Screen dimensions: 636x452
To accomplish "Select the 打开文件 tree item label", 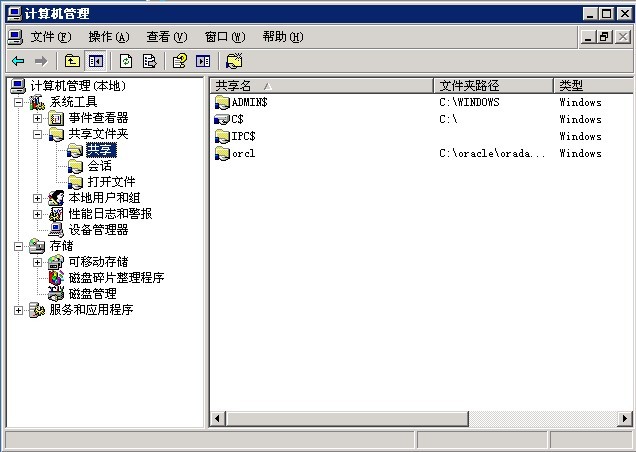I will tap(111, 182).
